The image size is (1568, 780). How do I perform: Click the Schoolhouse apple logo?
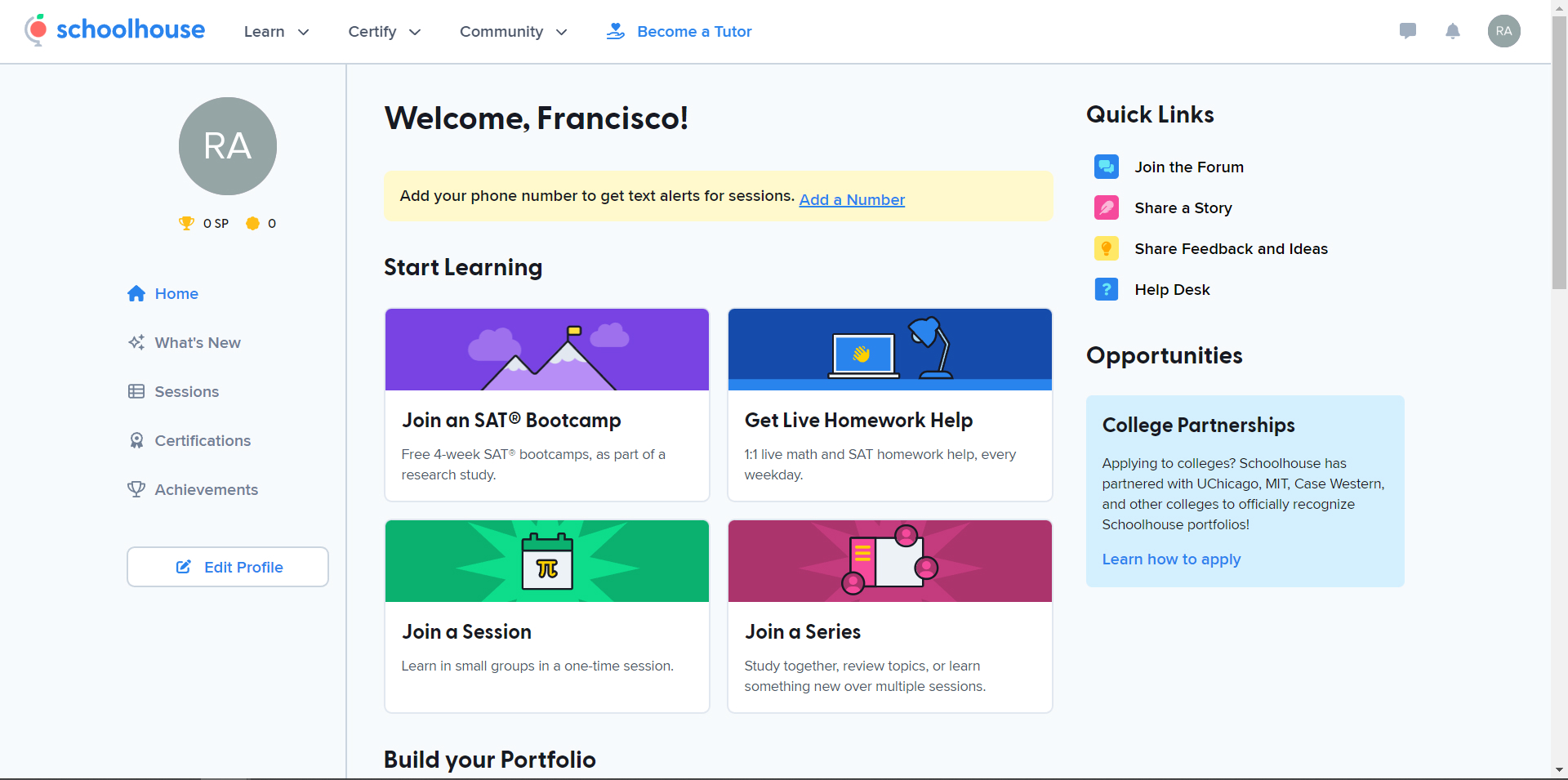click(36, 30)
